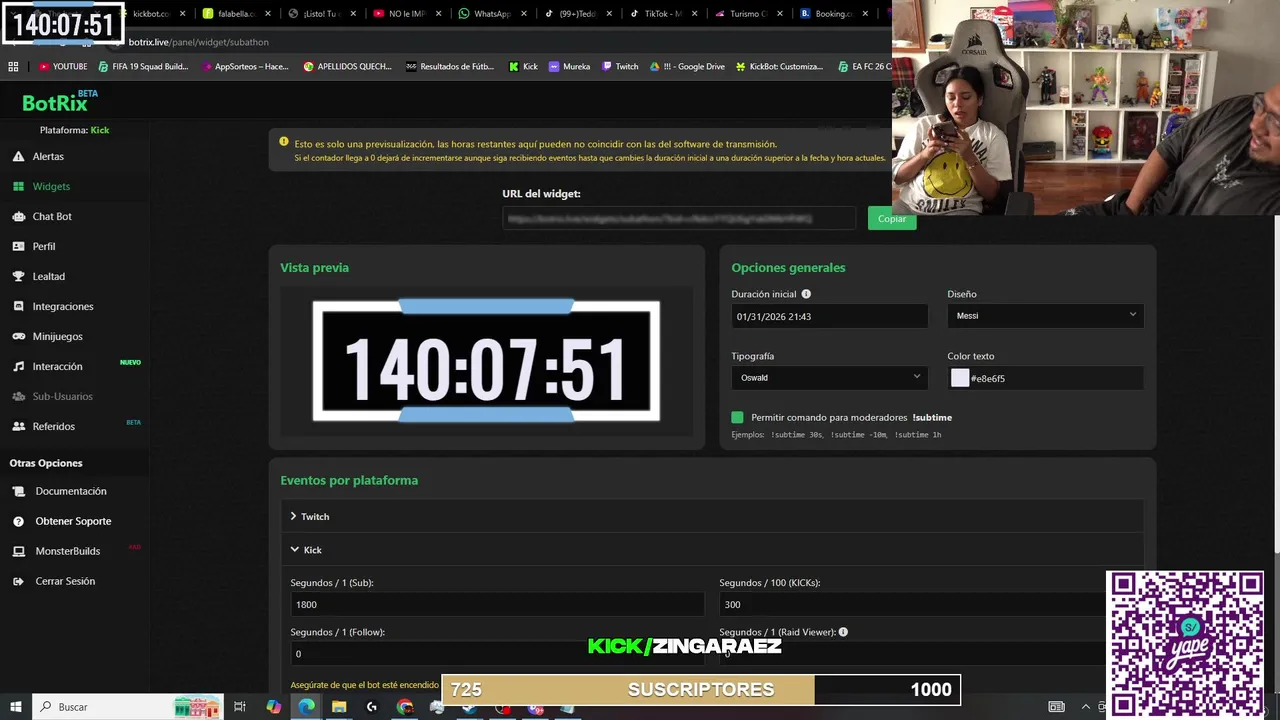Screen dimensions: 1280x720
Task: Open the Diseño dropdown showing Messi
Action: pos(1045,315)
